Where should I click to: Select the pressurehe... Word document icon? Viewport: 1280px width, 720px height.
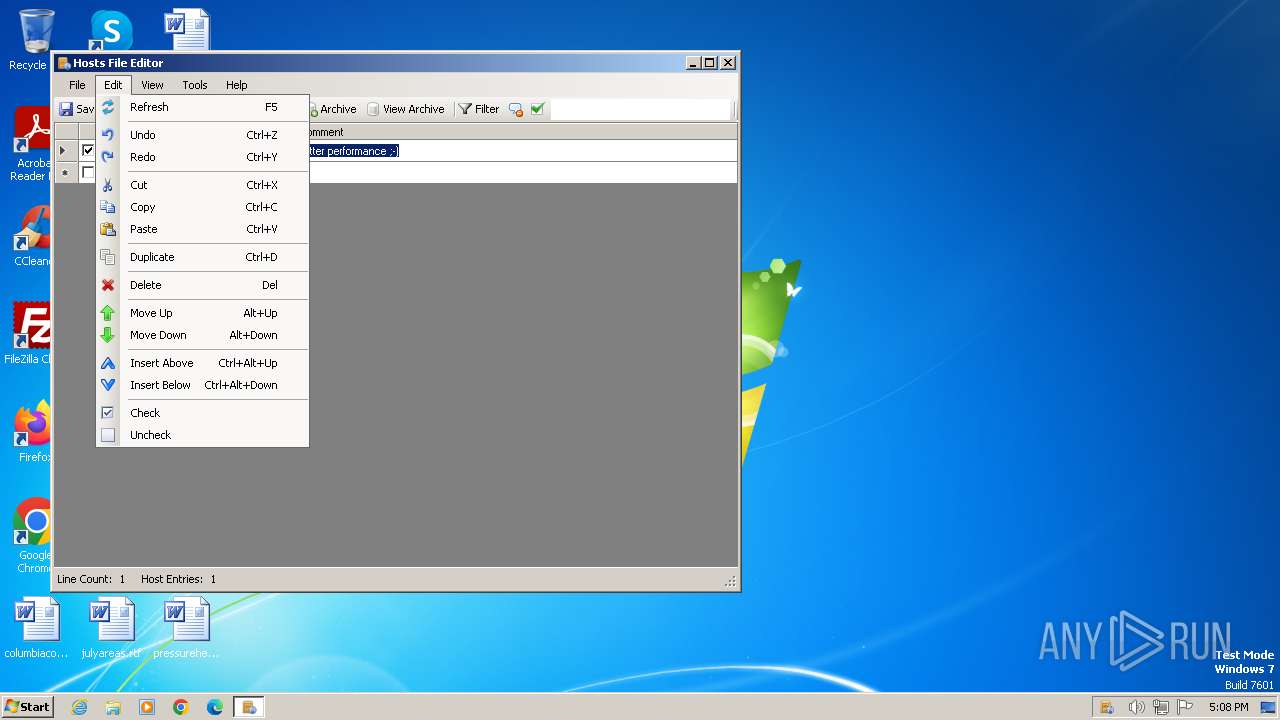click(x=186, y=628)
